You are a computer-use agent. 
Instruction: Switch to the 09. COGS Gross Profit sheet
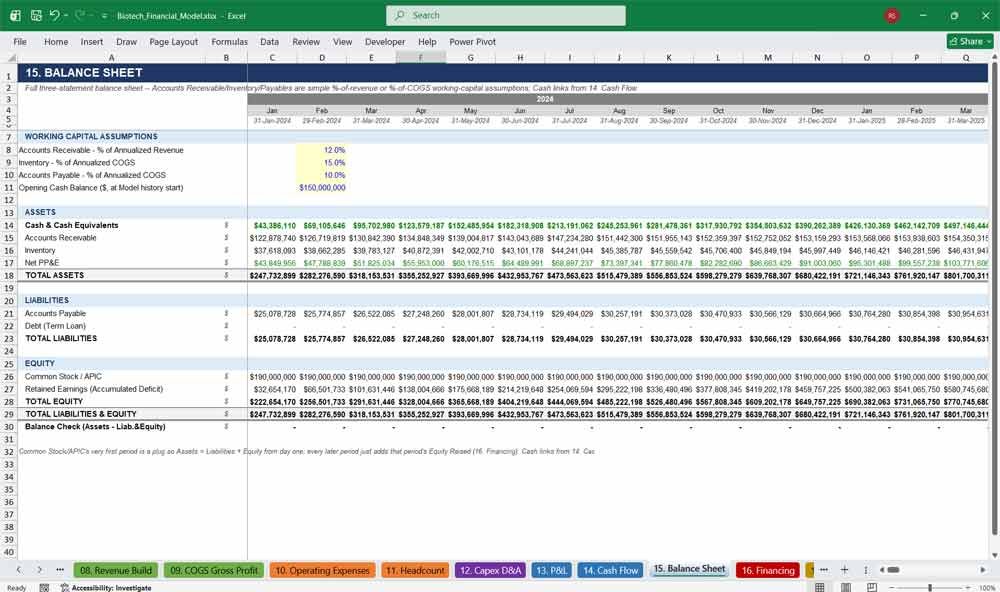coord(214,570)
